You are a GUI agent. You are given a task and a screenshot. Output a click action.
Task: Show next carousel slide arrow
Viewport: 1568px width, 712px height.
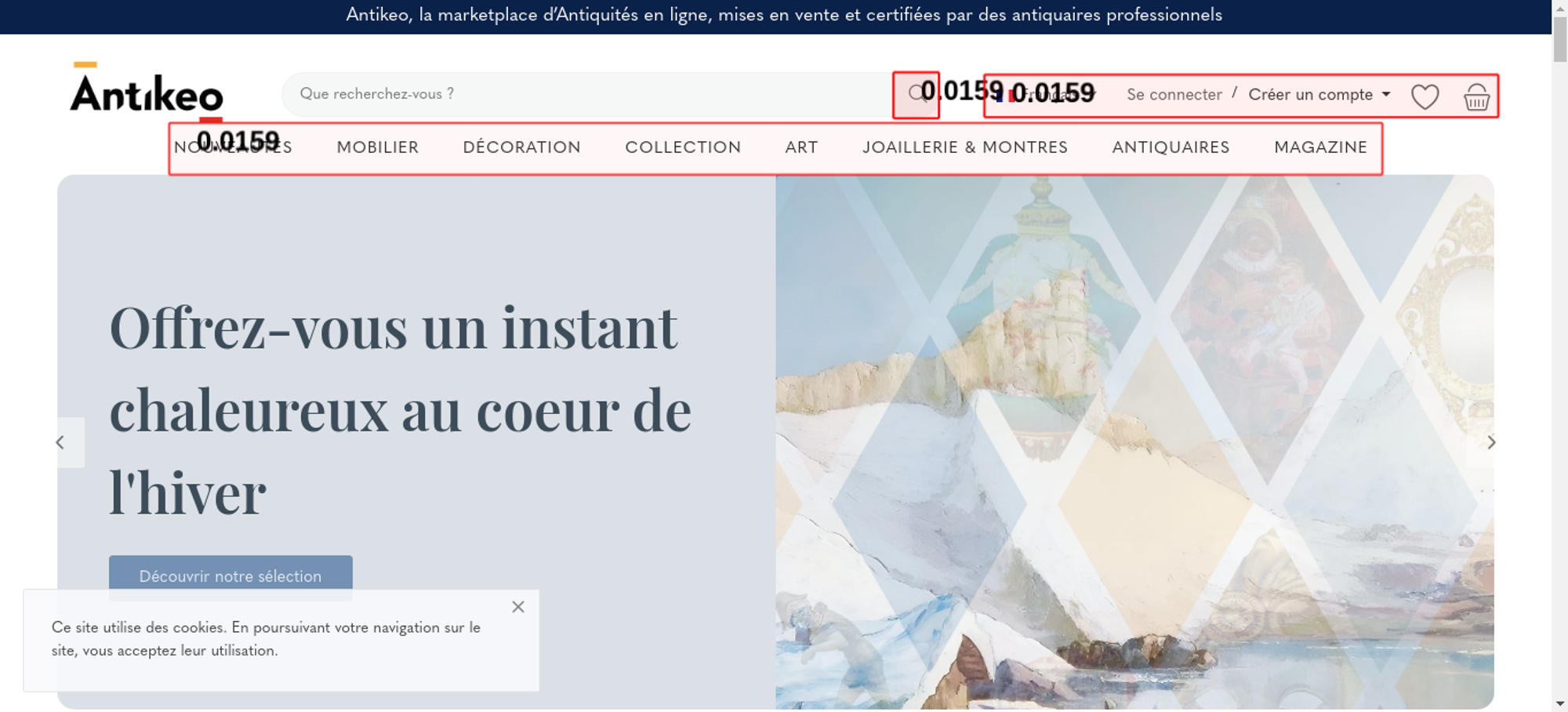click(x=1490, y=442)
